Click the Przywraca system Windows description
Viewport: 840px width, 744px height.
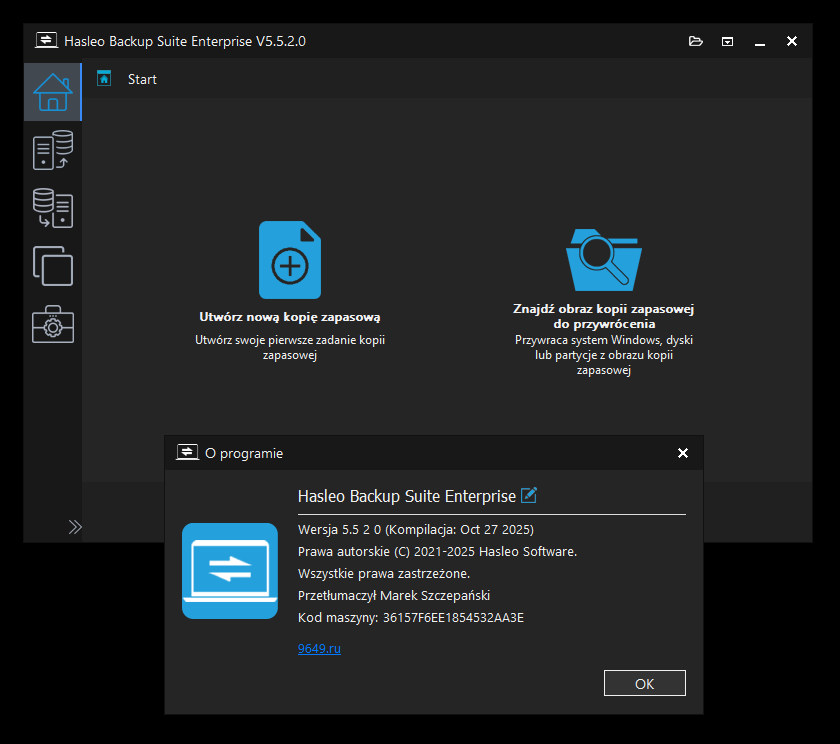click(x=604, y=355)
